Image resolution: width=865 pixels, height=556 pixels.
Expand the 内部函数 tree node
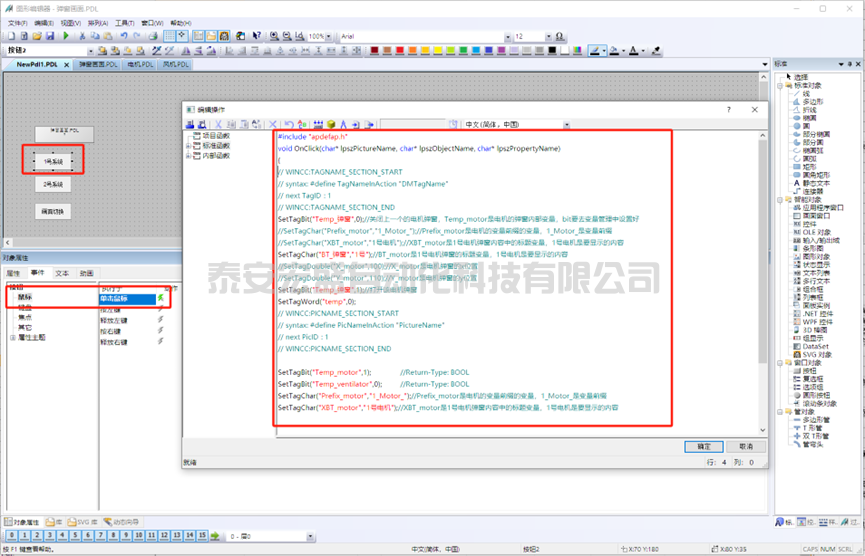coord(189,155)
